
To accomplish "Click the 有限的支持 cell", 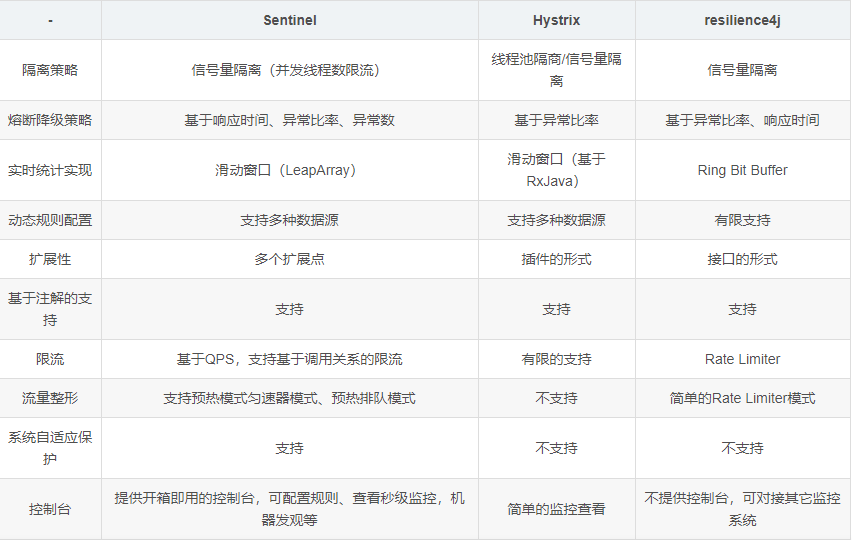I will pos(556,359).
